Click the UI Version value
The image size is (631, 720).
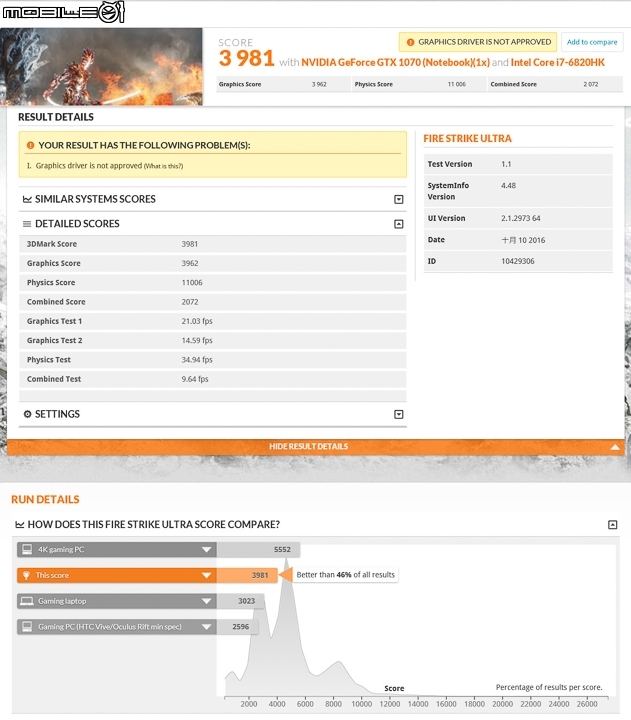tap(521, 219)
